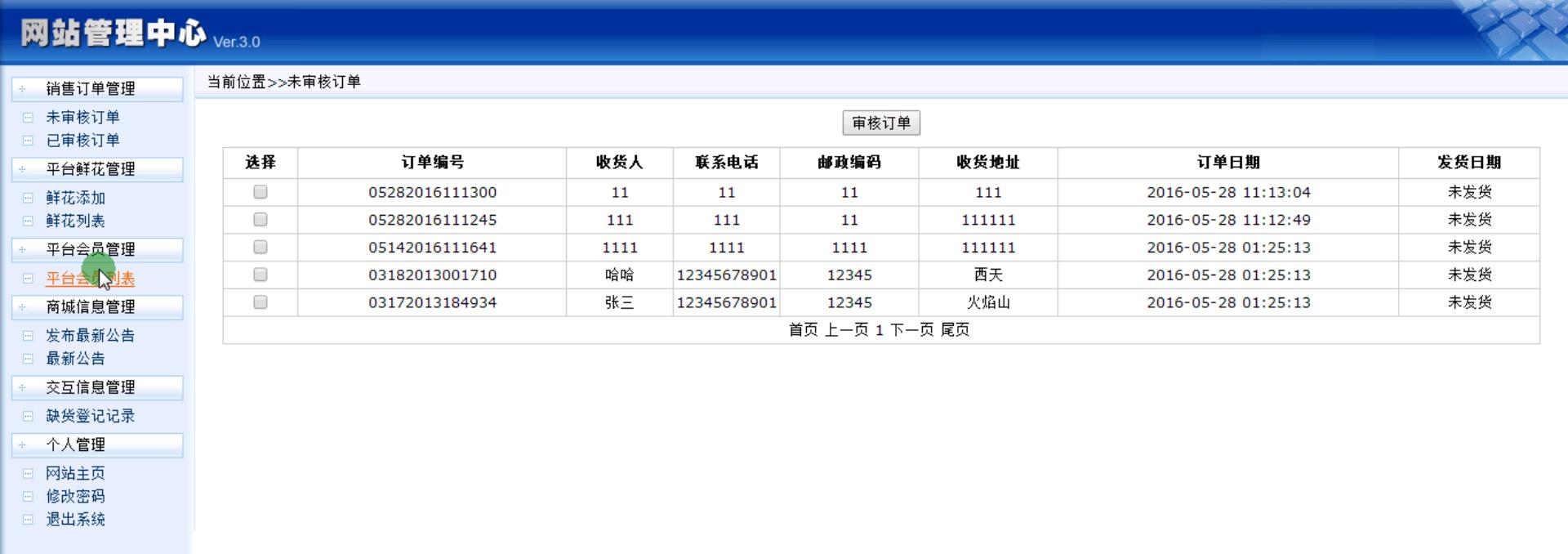This screenshot has height=554, width=1568.
Task: Toggle the 交互信息管理 section
Action: (x=97, y=388)
